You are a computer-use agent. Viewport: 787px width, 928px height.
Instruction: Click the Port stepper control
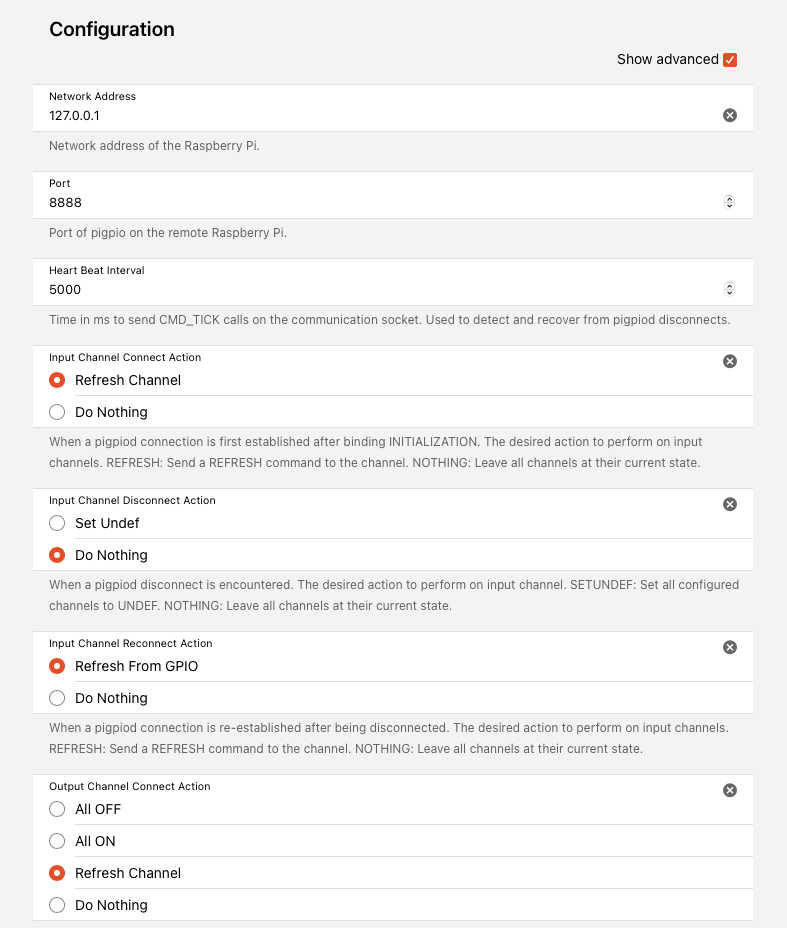pos(730,202)
